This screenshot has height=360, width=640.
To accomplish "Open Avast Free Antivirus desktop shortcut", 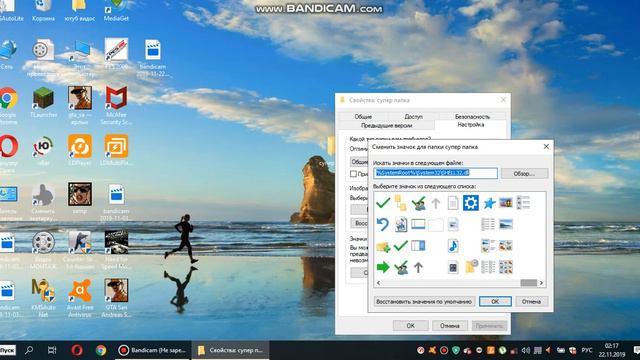I will [x=80, y=298].
